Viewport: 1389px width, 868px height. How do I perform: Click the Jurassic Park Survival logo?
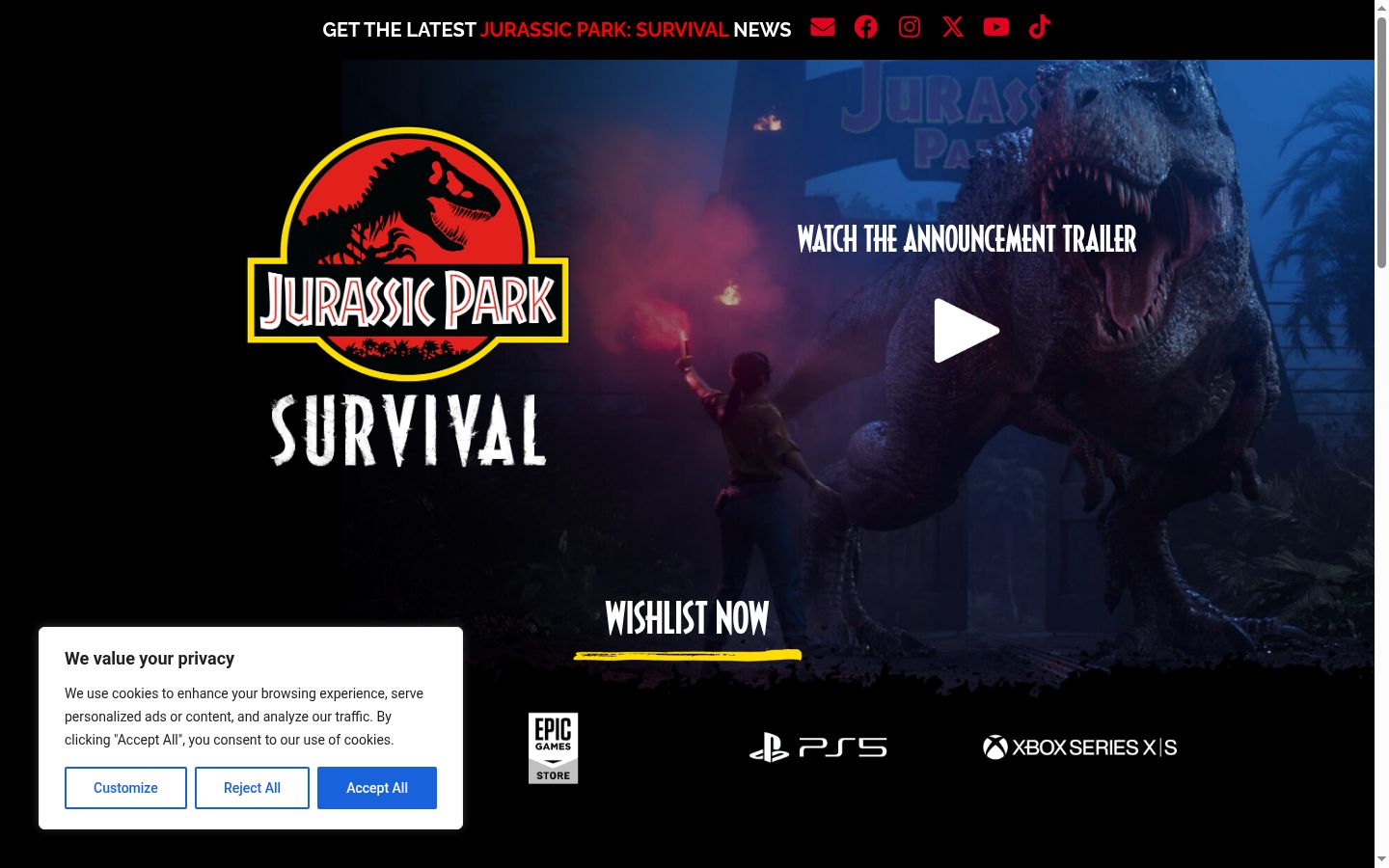408,297
